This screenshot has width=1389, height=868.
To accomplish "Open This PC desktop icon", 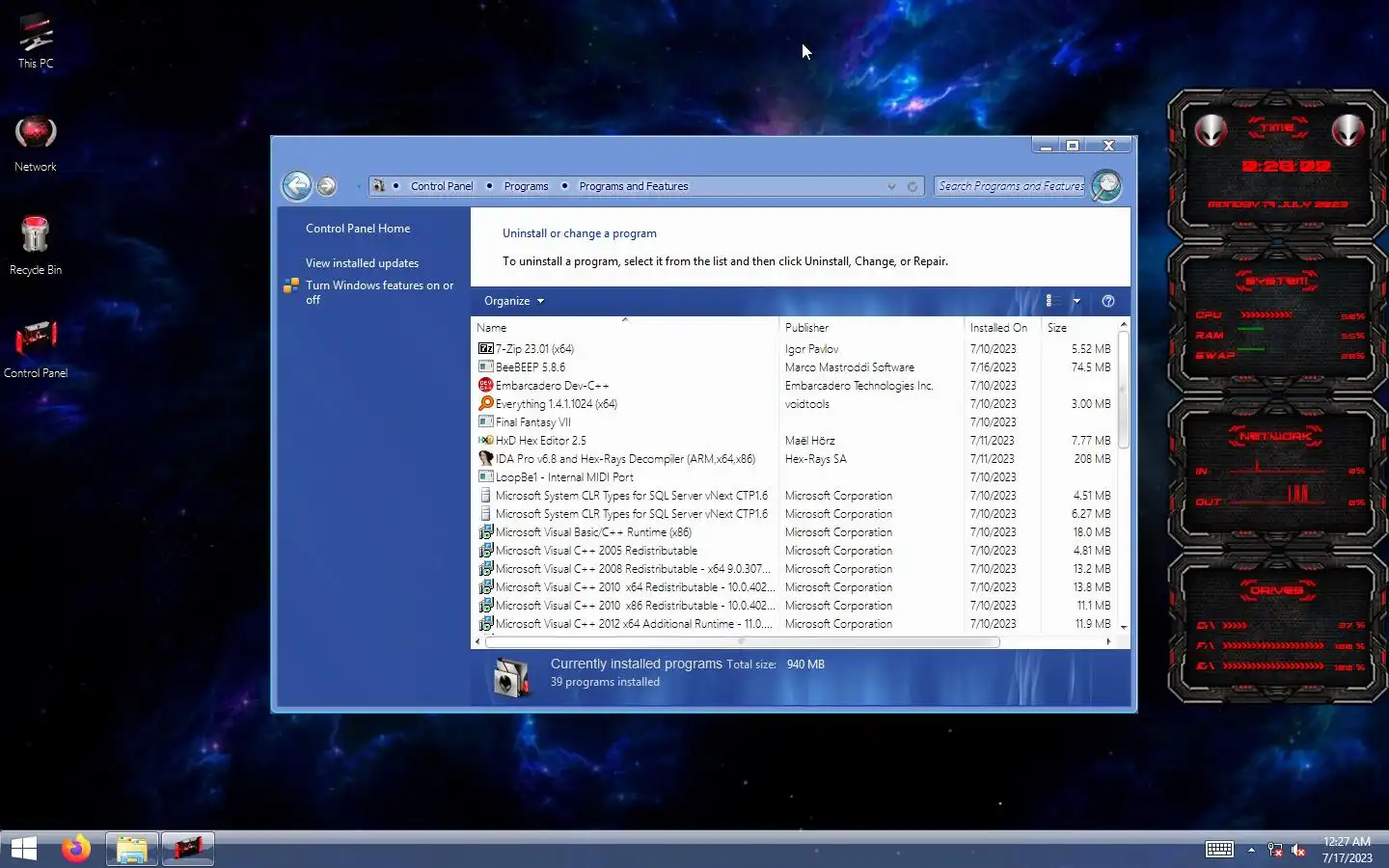I will pyautogui.click(x=36, y=41).
